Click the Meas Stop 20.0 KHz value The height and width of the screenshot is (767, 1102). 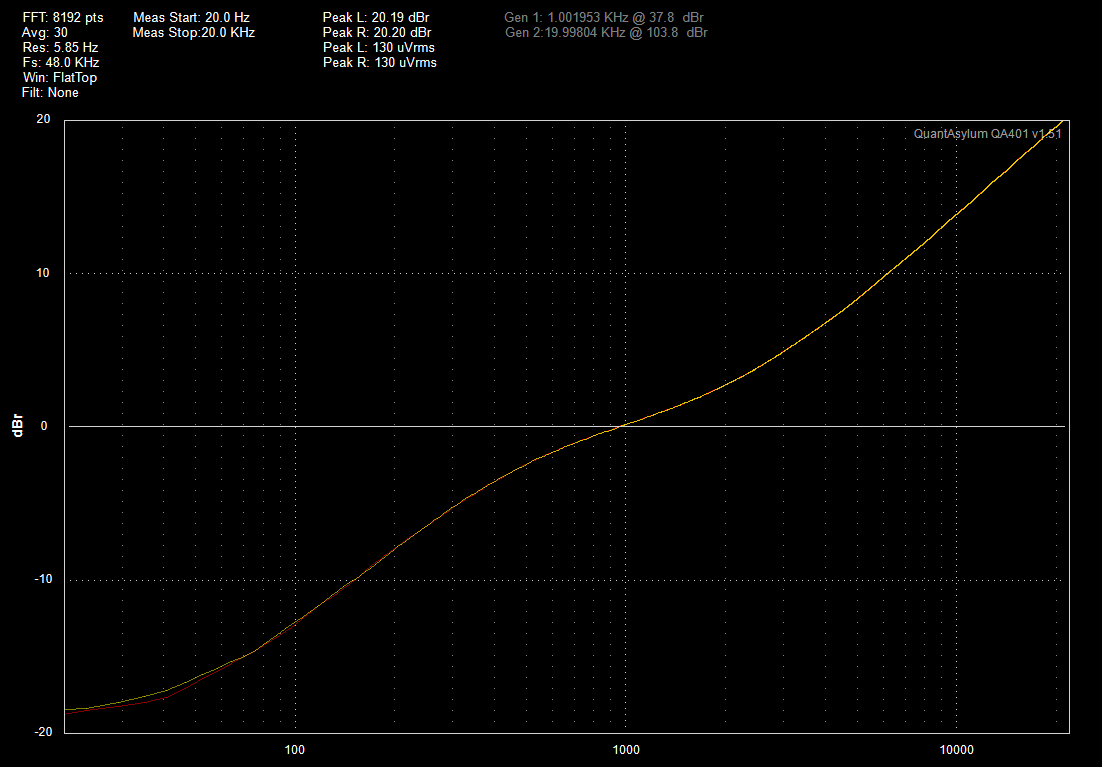click(193, 33)
